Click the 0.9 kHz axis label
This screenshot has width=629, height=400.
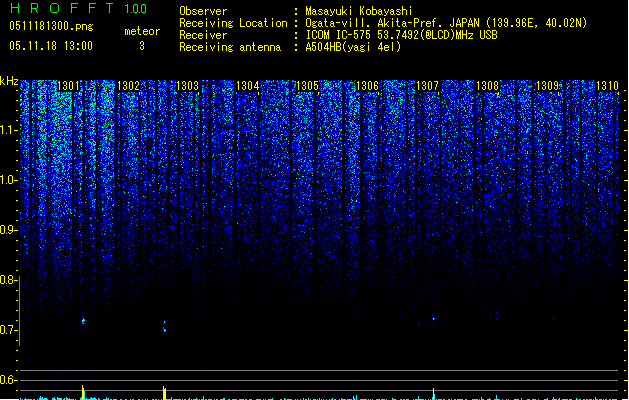[8, 230]
